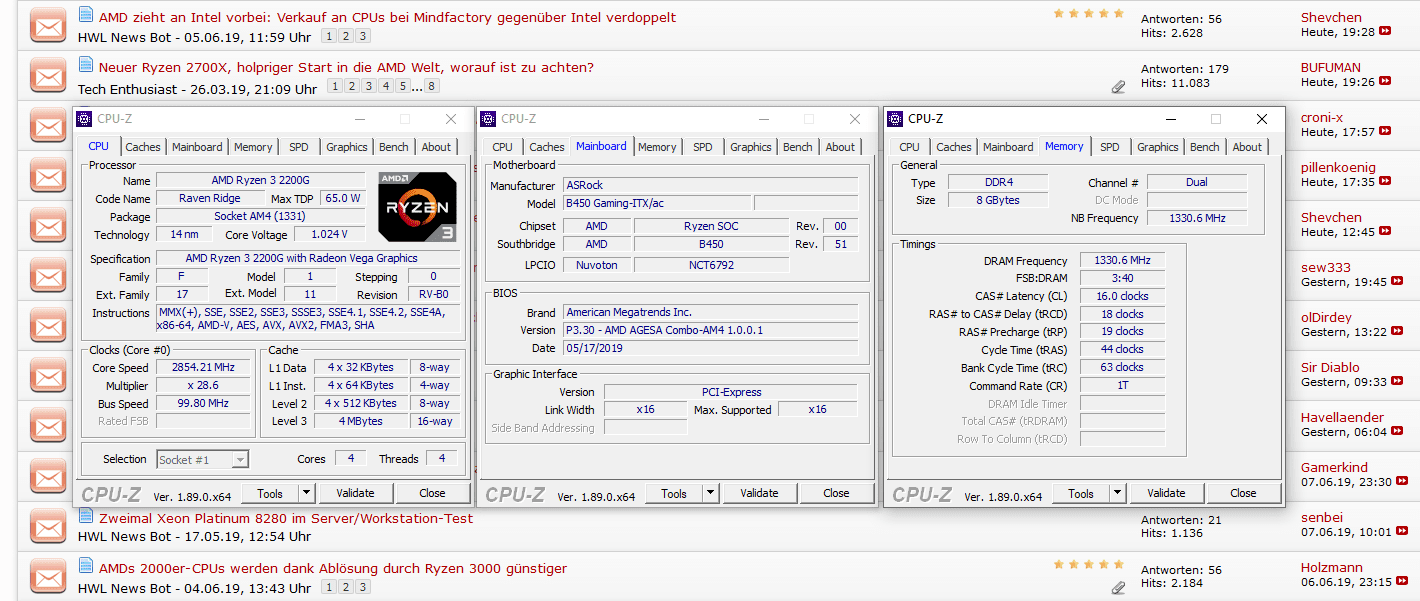Image resolution: width=1420 pixels, height=601 pixels.
Task: Click the envelope icon beside "AMDs 2000er-CPUs" thread
Action: coord(48,576)
